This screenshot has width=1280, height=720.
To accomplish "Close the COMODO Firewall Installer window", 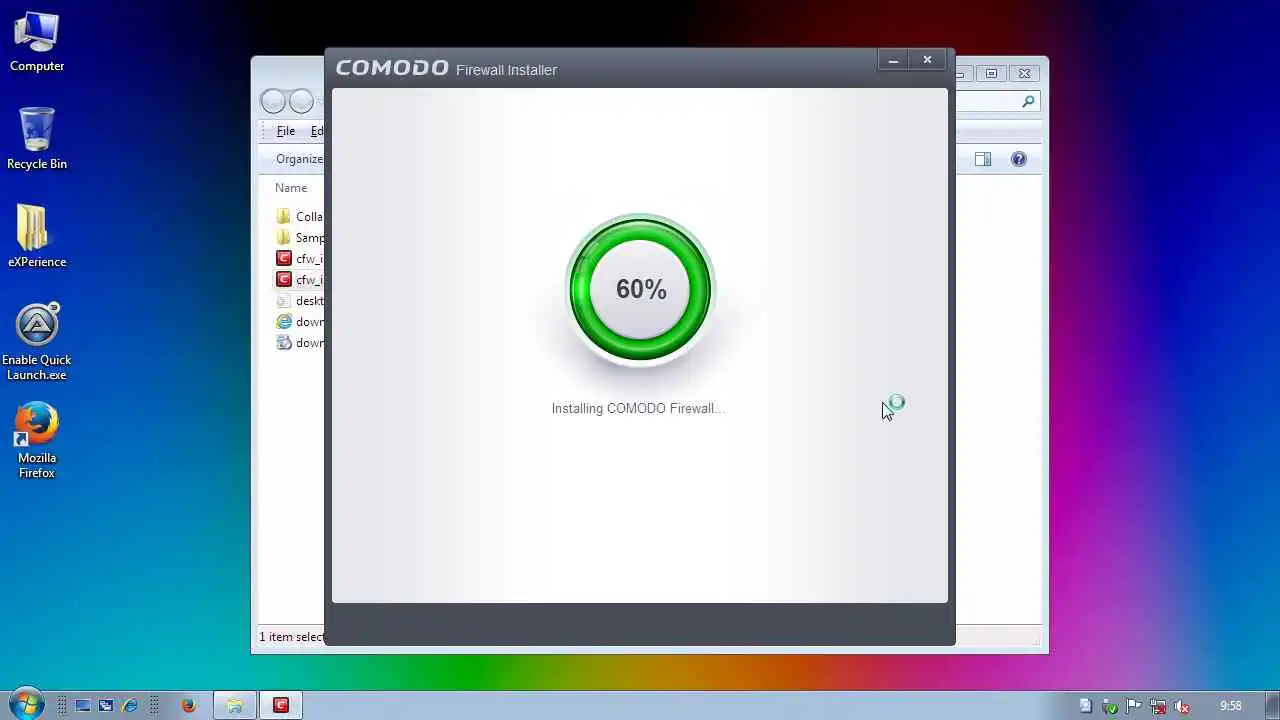I will coord(927,60).
